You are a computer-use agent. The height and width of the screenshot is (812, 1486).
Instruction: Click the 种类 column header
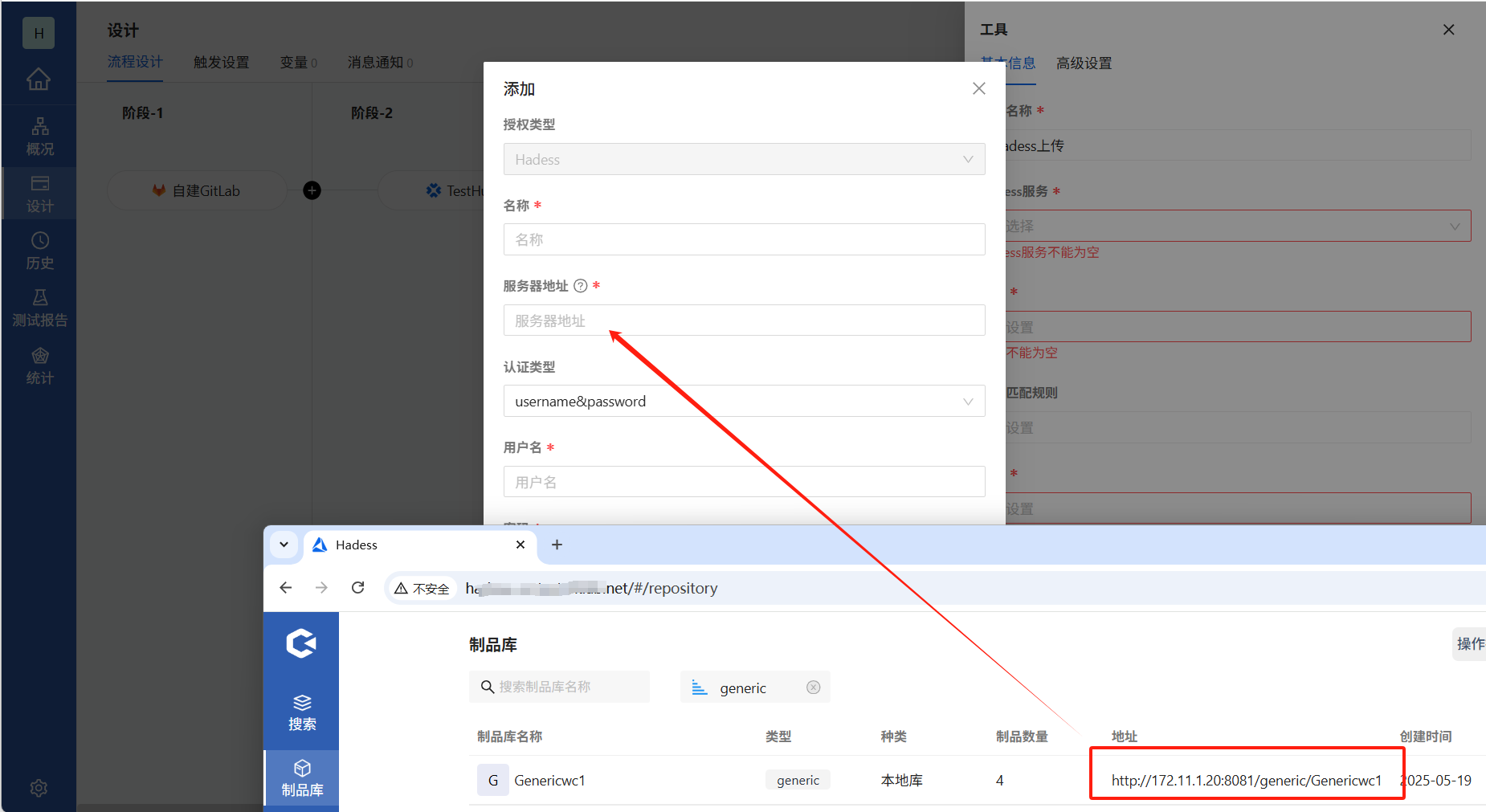(893, 737)
